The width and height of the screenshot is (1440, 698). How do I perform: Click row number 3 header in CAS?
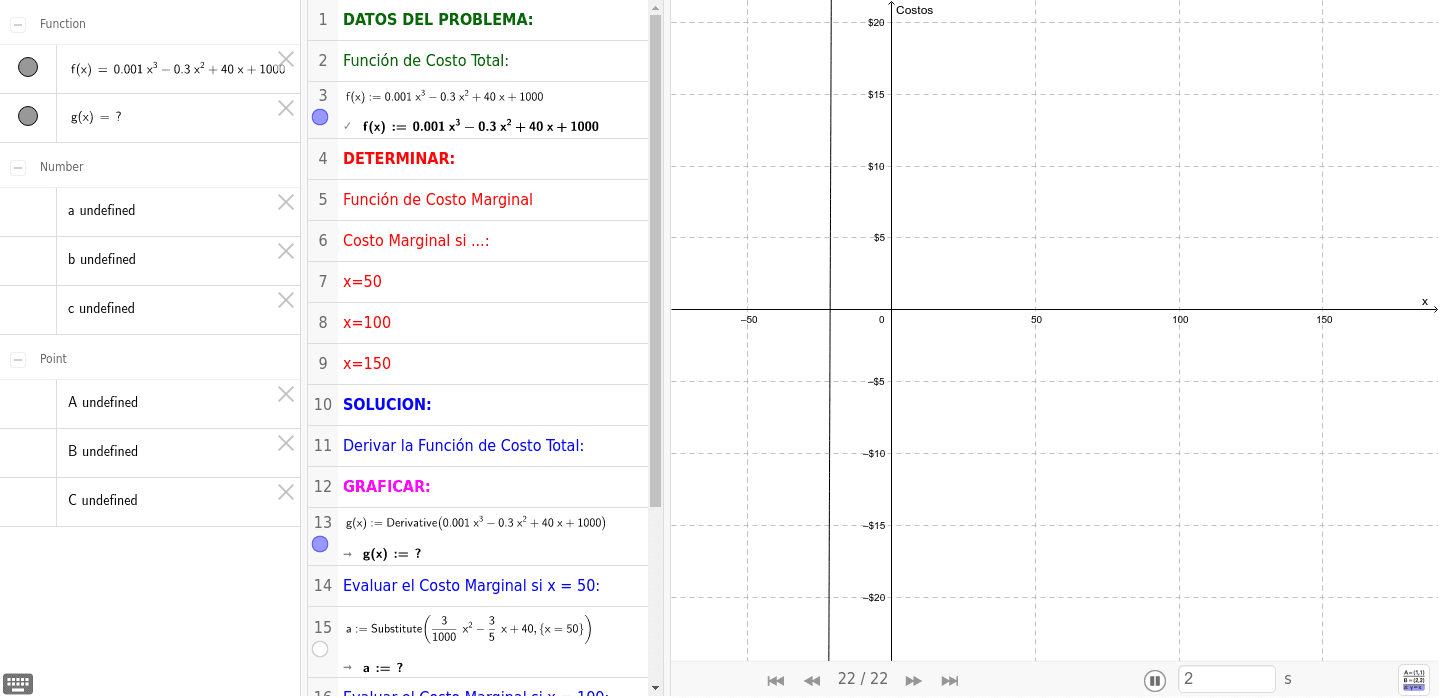click(x=322, y=95)
